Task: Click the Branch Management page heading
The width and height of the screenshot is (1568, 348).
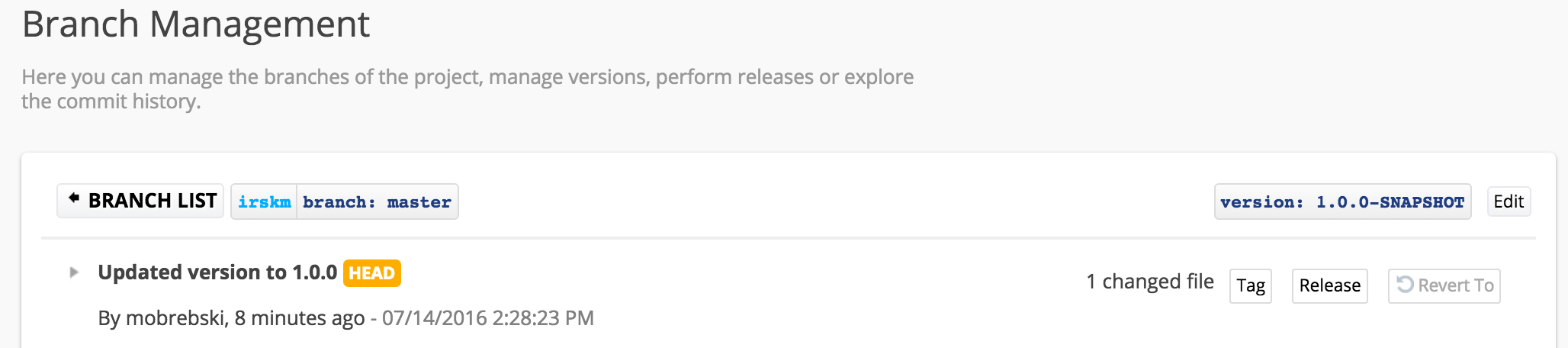Action: (196, 24)
